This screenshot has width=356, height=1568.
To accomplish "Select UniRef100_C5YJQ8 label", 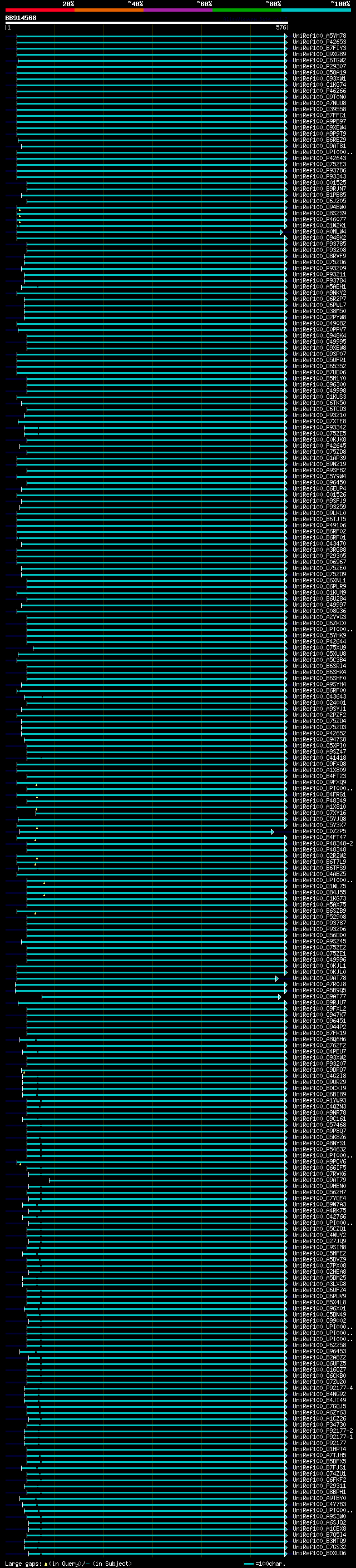I will click(x=319, y=819).
